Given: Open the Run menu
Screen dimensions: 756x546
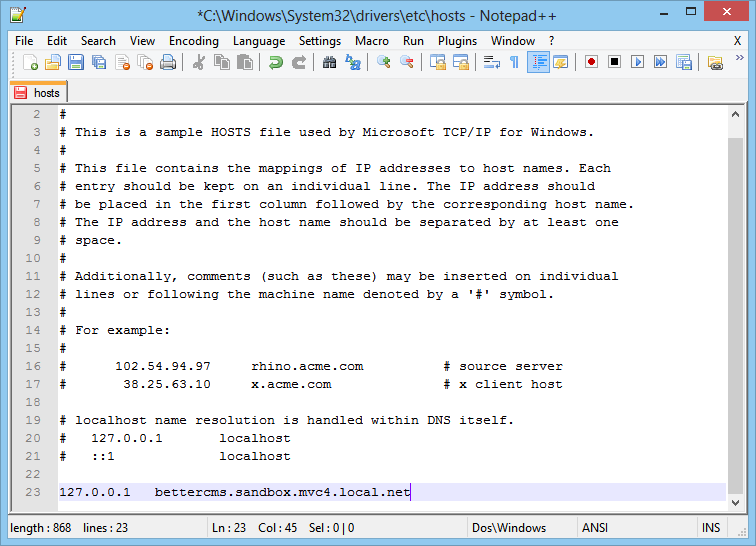Looking at the screenshot, I should pyautogui.click(x=413, y=41).
